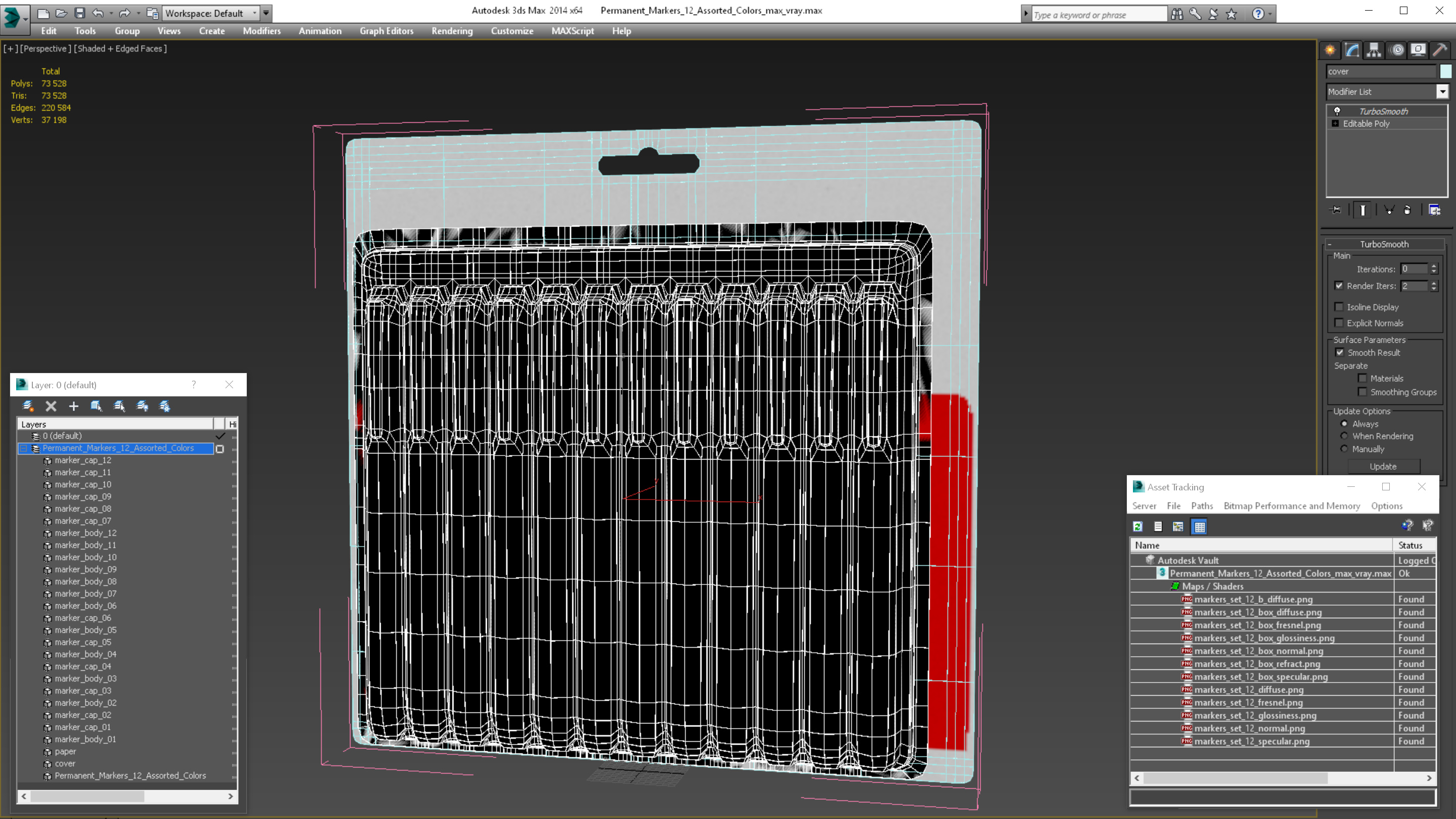Open the quick access toolbar customize arrow
Screen dimensions: 1456x819
(266, 13)
